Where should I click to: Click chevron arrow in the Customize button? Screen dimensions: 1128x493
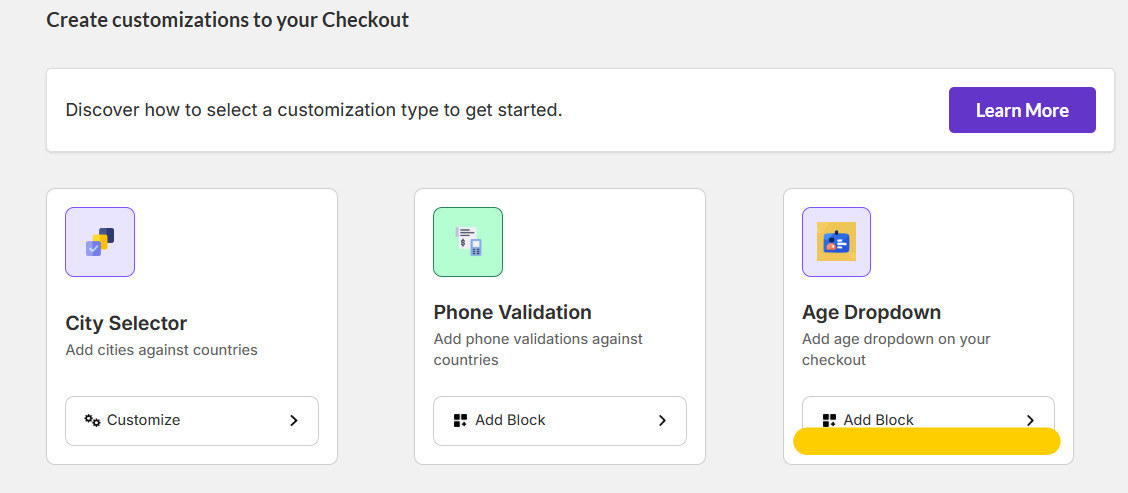pyautogui.click(x=294, y=420)
